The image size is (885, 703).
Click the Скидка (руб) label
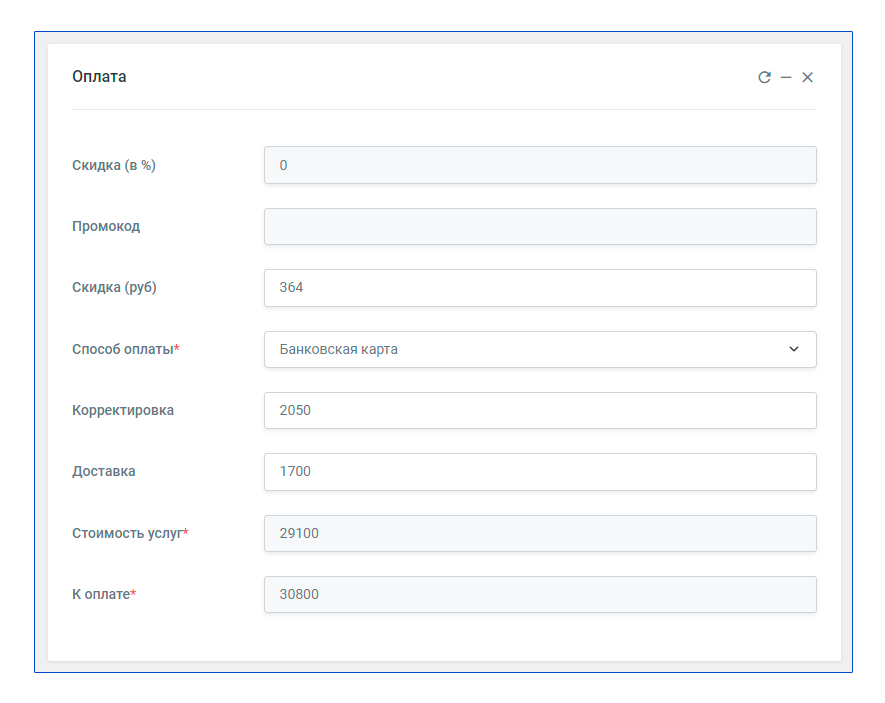114,287
